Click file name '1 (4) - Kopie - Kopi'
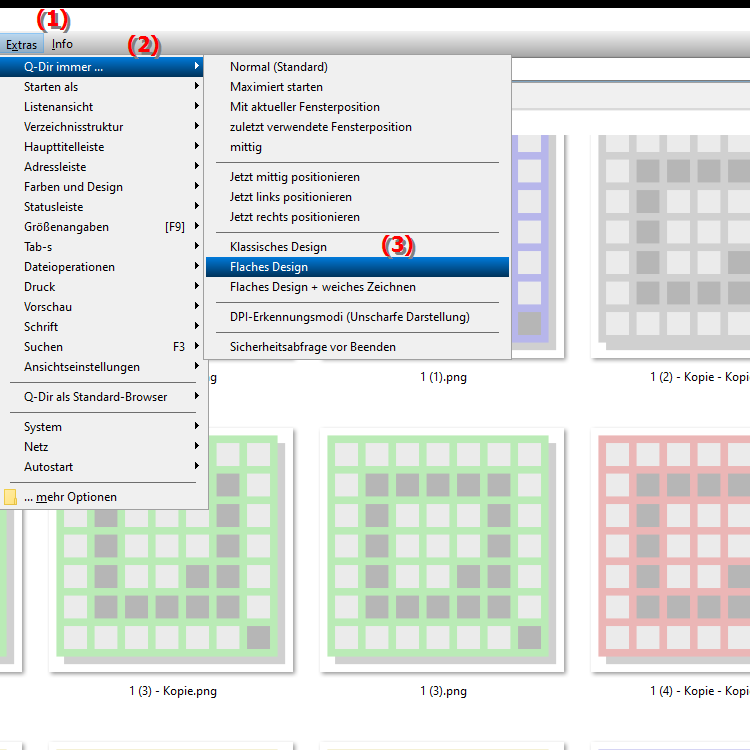The height and width of the screenshot is (750, 750). 700,691
